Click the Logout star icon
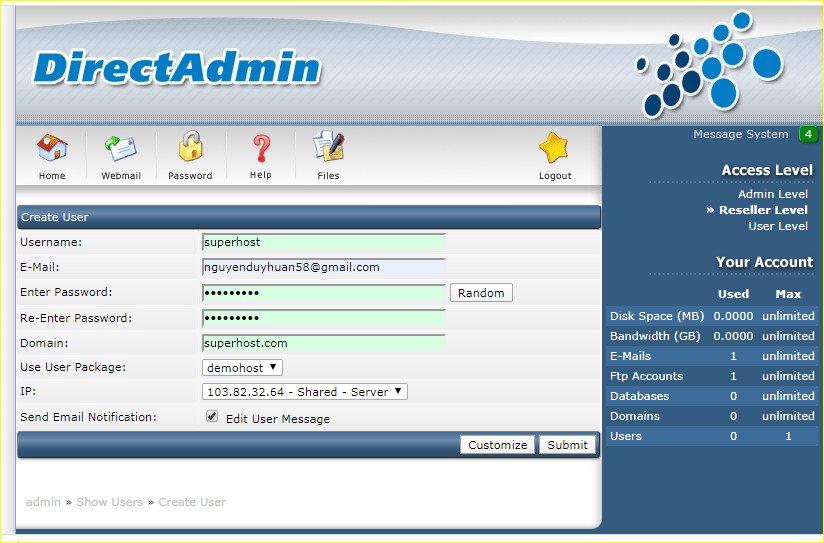 (x=554, y=150)
